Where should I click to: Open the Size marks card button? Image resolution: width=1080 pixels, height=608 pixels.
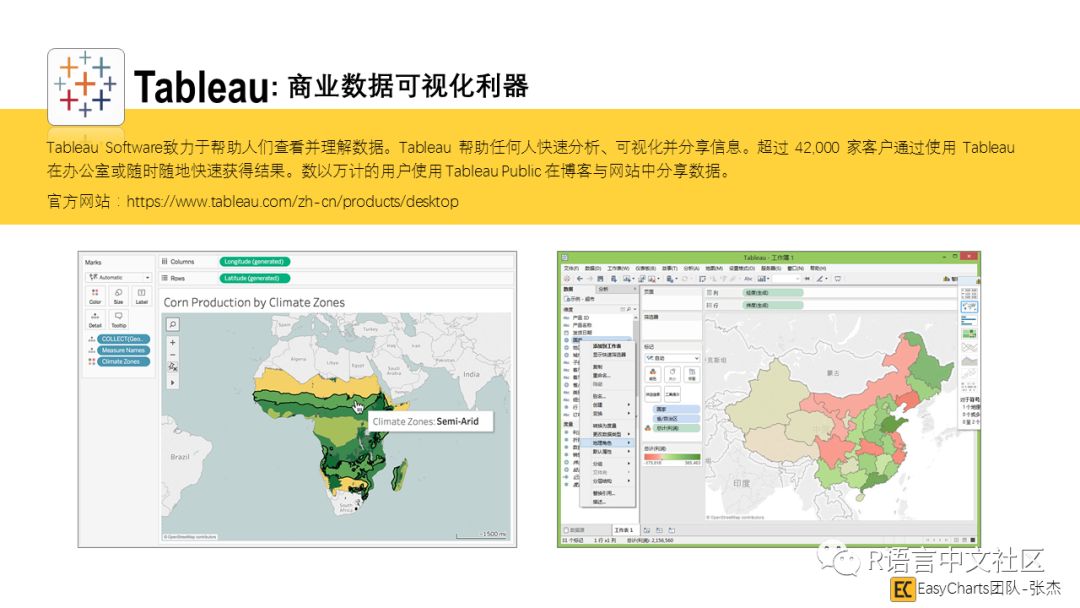click(118, 296)
